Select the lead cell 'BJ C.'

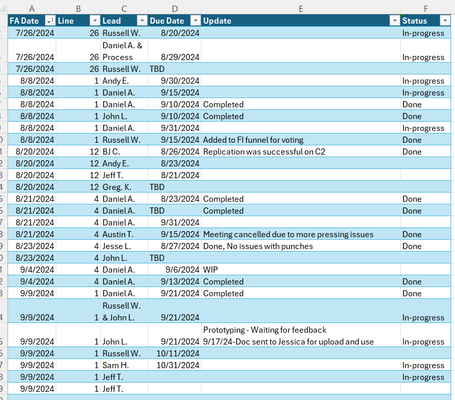click(x=124, y=152)
